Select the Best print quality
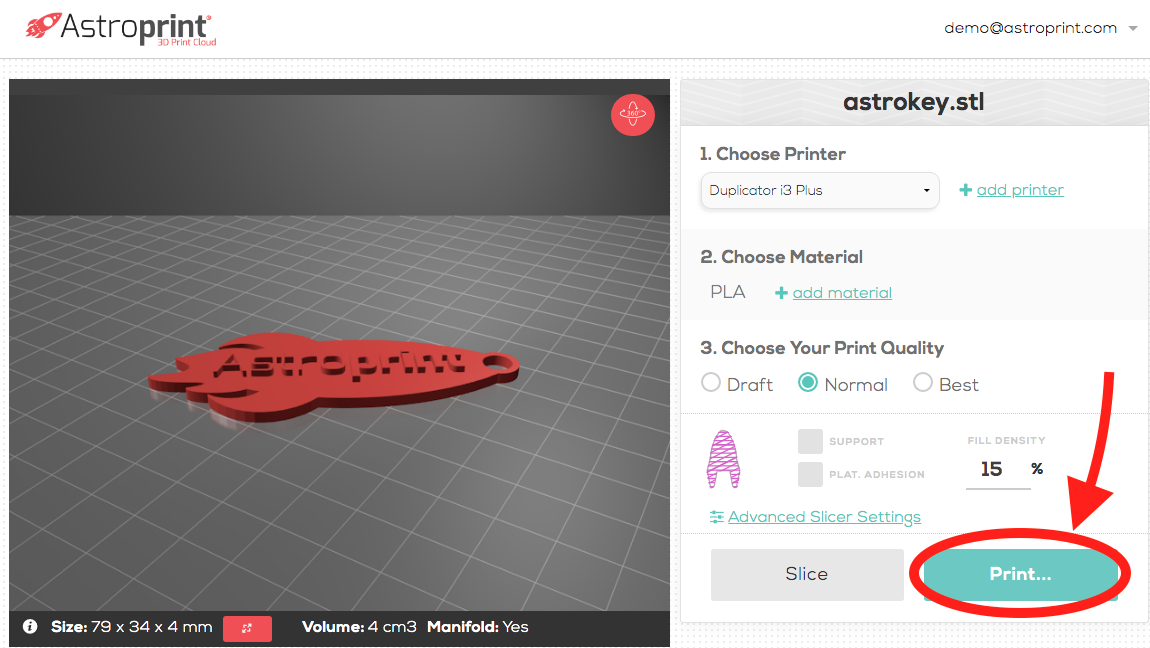 pyautogui.click(x=923, y=383)
